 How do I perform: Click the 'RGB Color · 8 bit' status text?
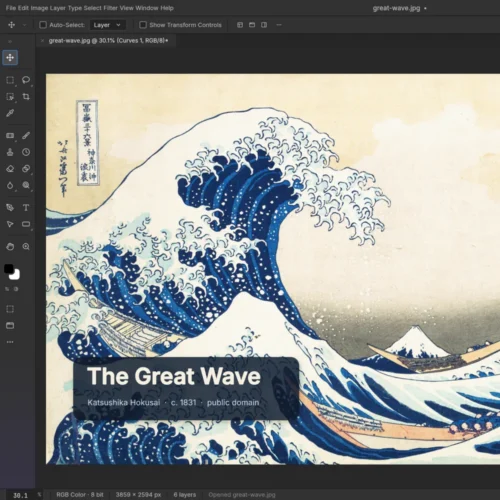pyautogui.click(x=80, y=495)
